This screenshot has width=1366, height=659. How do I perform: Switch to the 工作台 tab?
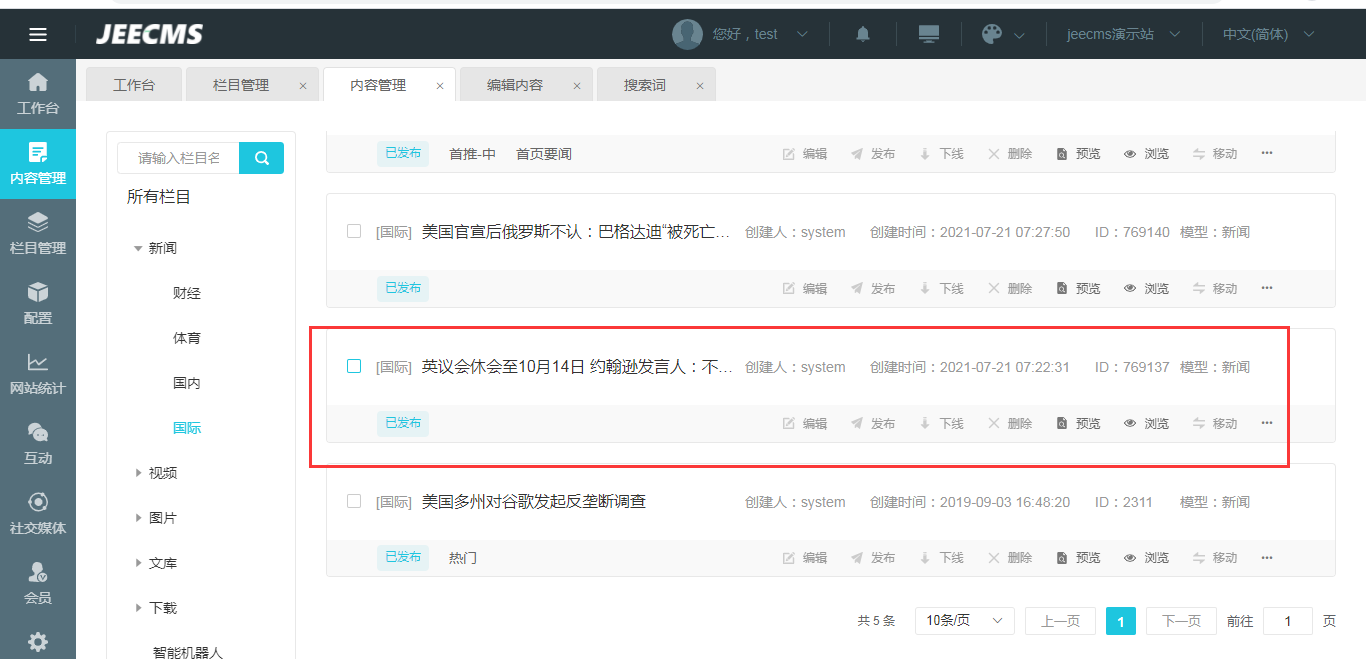point(134,85)
